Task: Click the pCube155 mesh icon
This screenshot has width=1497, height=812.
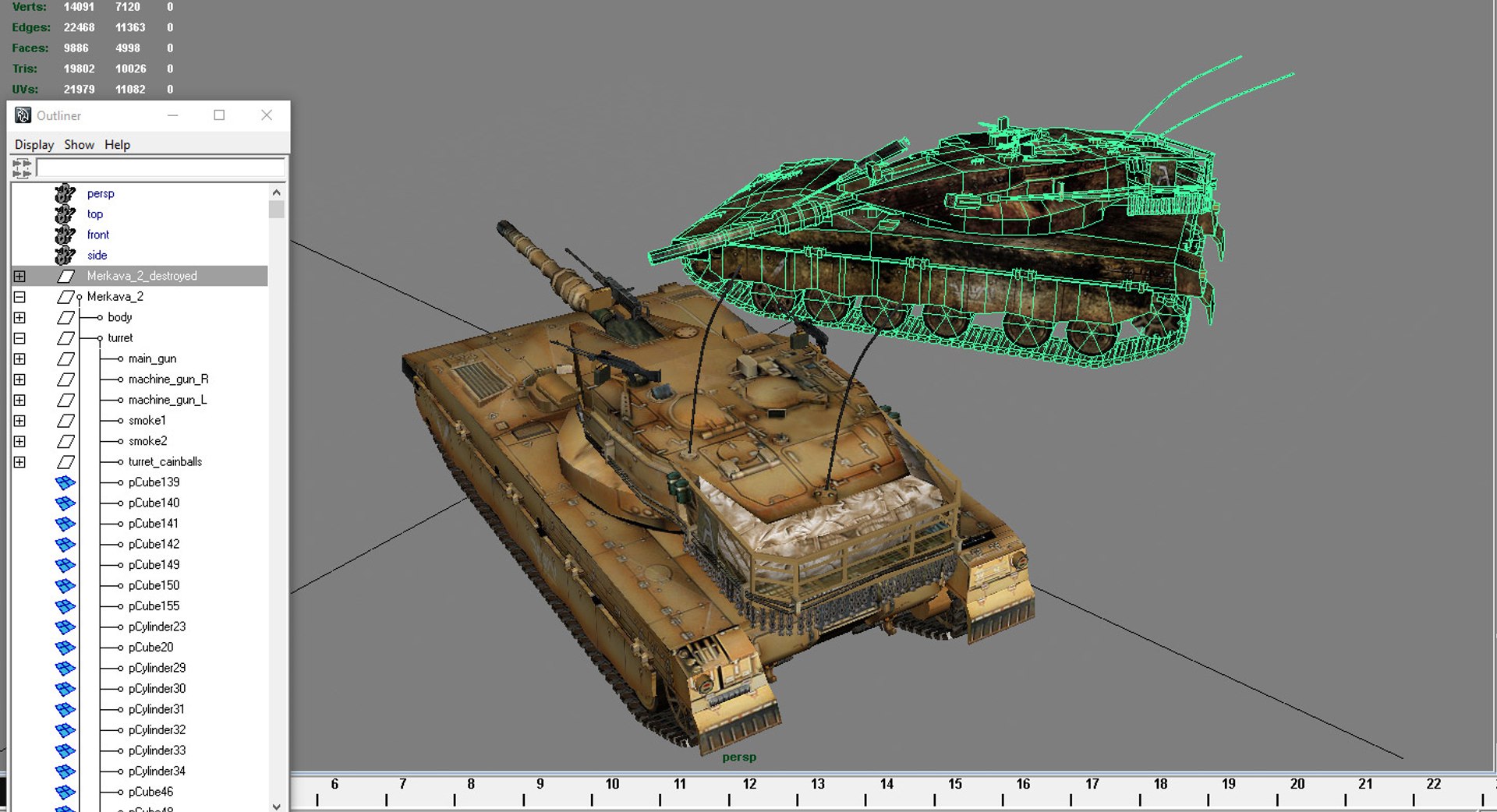Action: [x=65, y=606]
